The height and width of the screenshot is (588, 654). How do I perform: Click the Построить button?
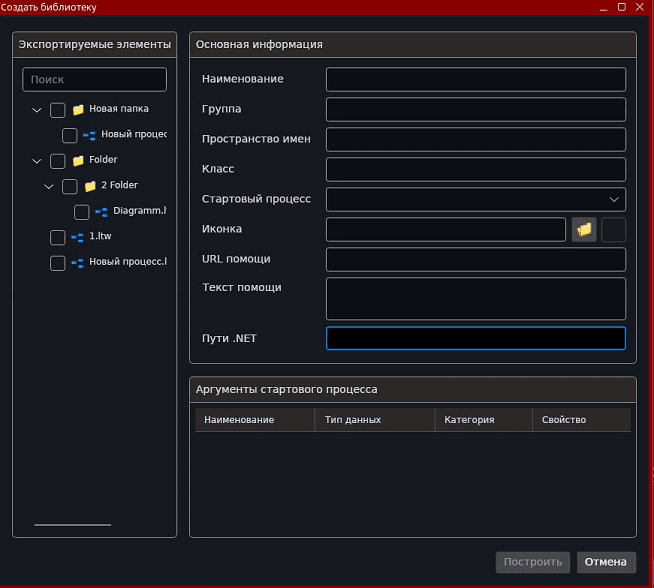(x=533, y=562)
